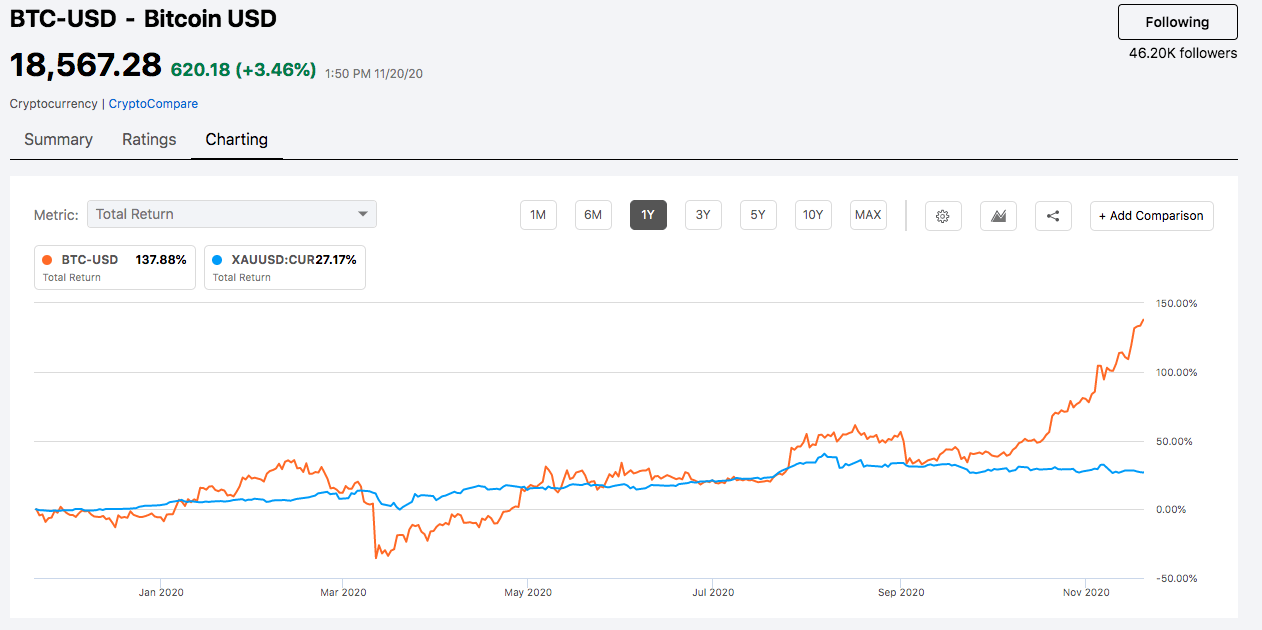Click the 1:50 PM 11/20/20 timestamp

click(374, 73)
